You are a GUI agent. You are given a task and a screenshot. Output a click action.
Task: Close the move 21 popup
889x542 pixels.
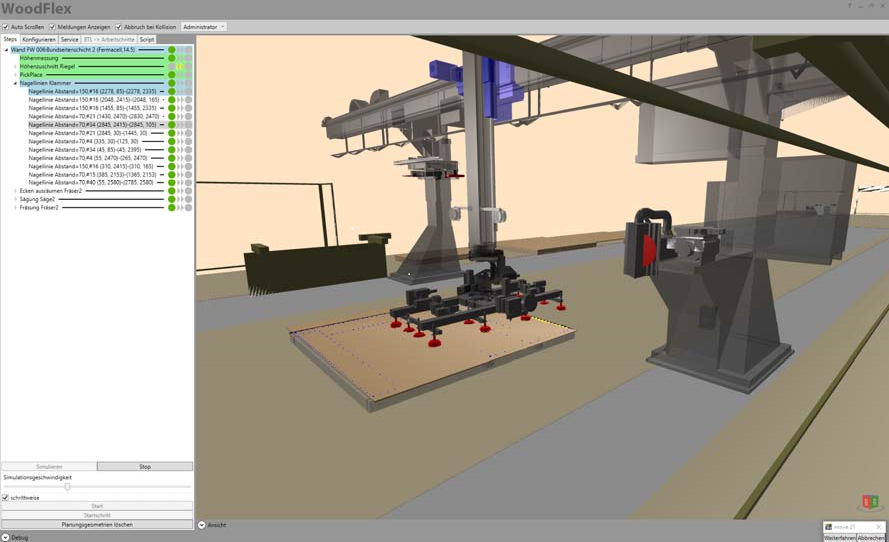tap(878, 527)
